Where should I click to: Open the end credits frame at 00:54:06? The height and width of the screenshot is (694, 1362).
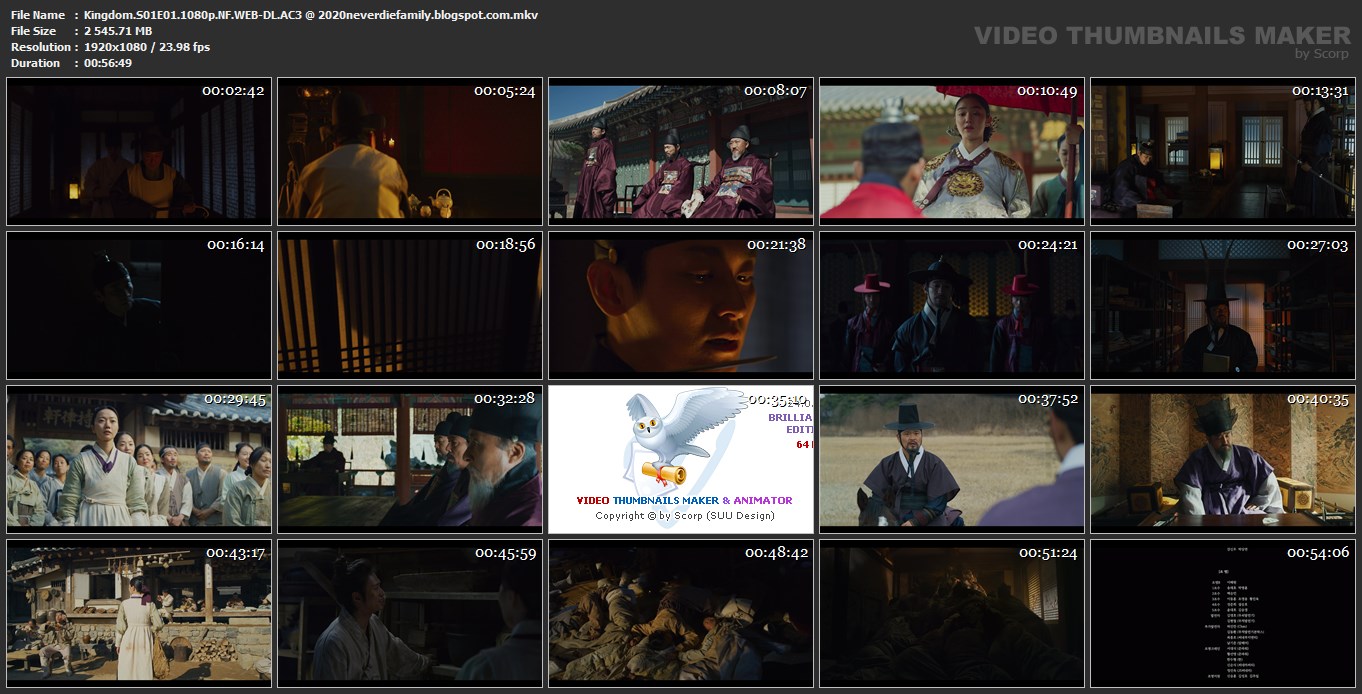point(1222,613)
